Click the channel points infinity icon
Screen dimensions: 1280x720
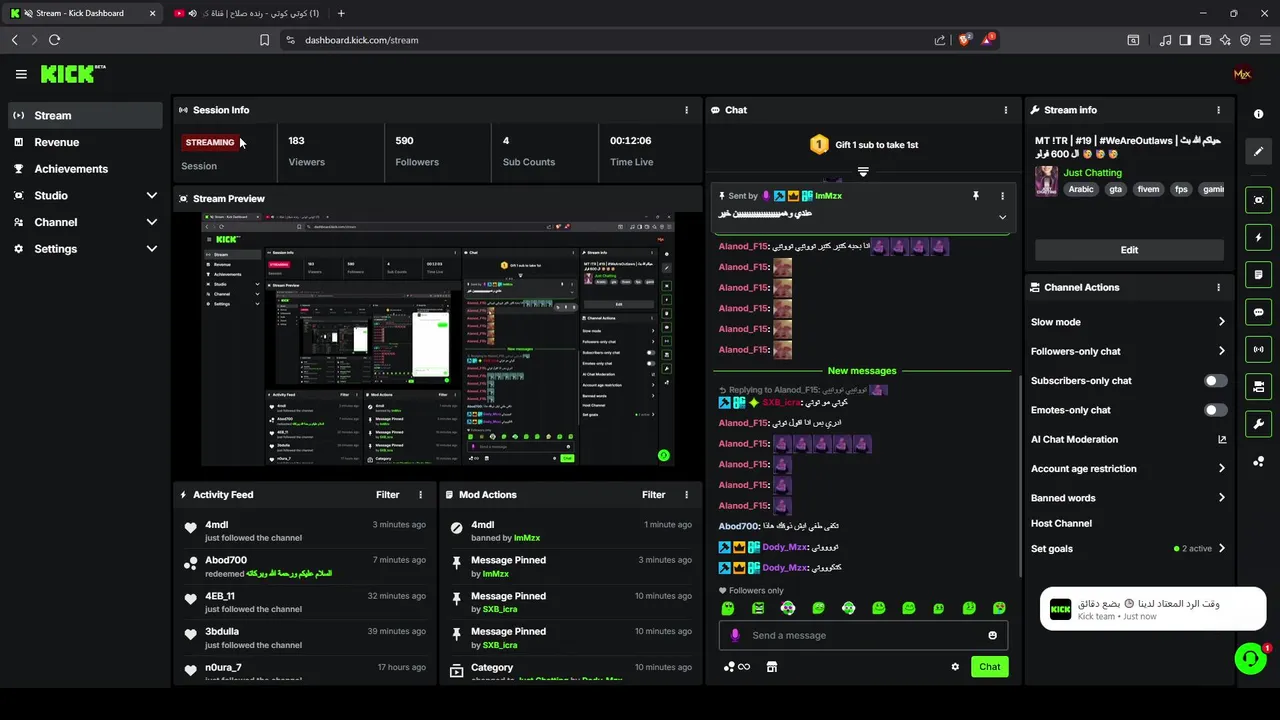coord(737,667)
